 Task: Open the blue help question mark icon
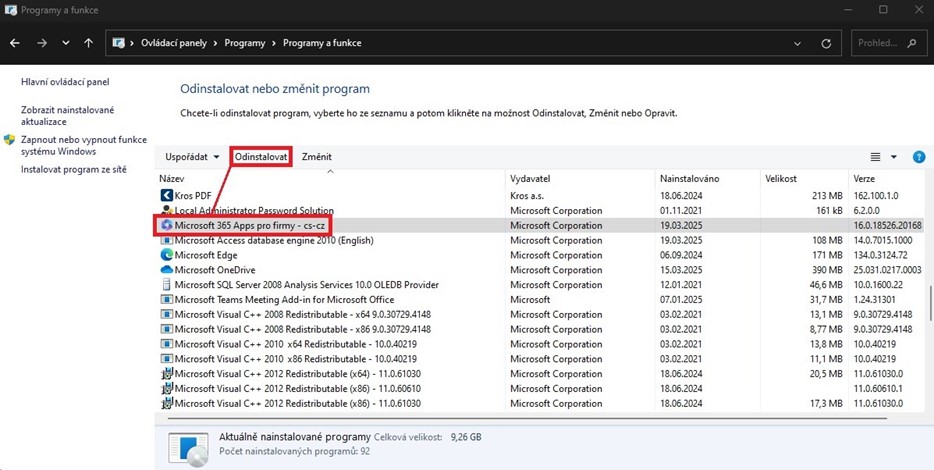pyautogui.click(x=918, y=157)
